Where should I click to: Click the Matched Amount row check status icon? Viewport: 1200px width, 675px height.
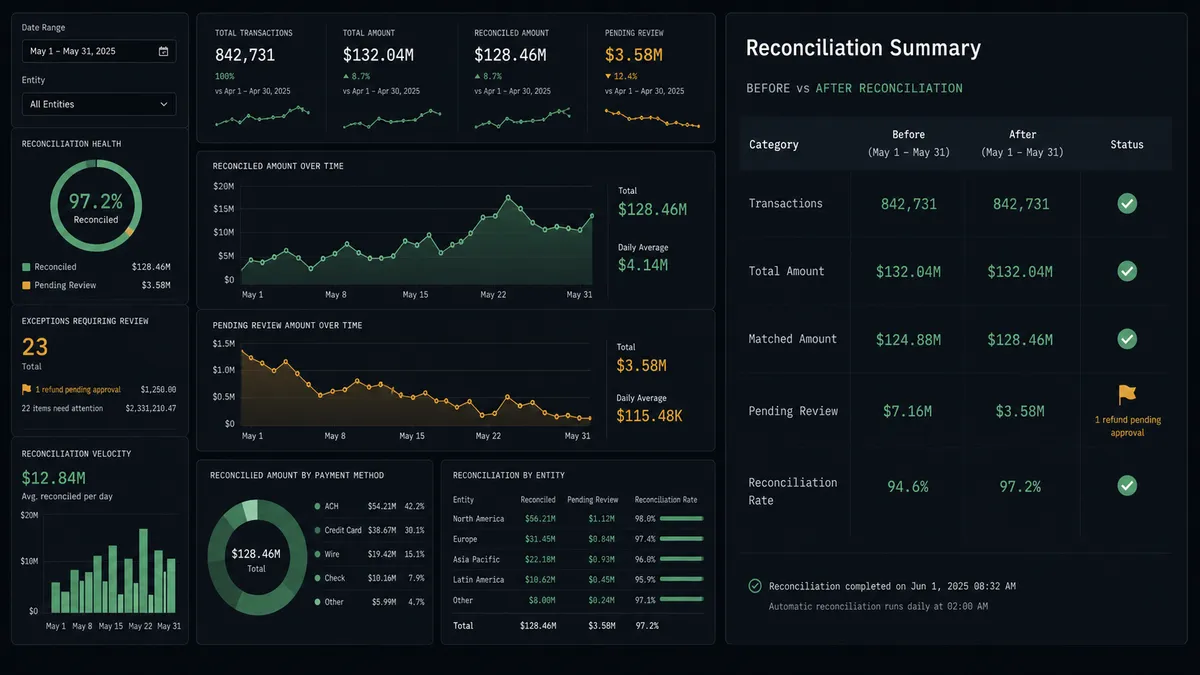[1127, 339]
